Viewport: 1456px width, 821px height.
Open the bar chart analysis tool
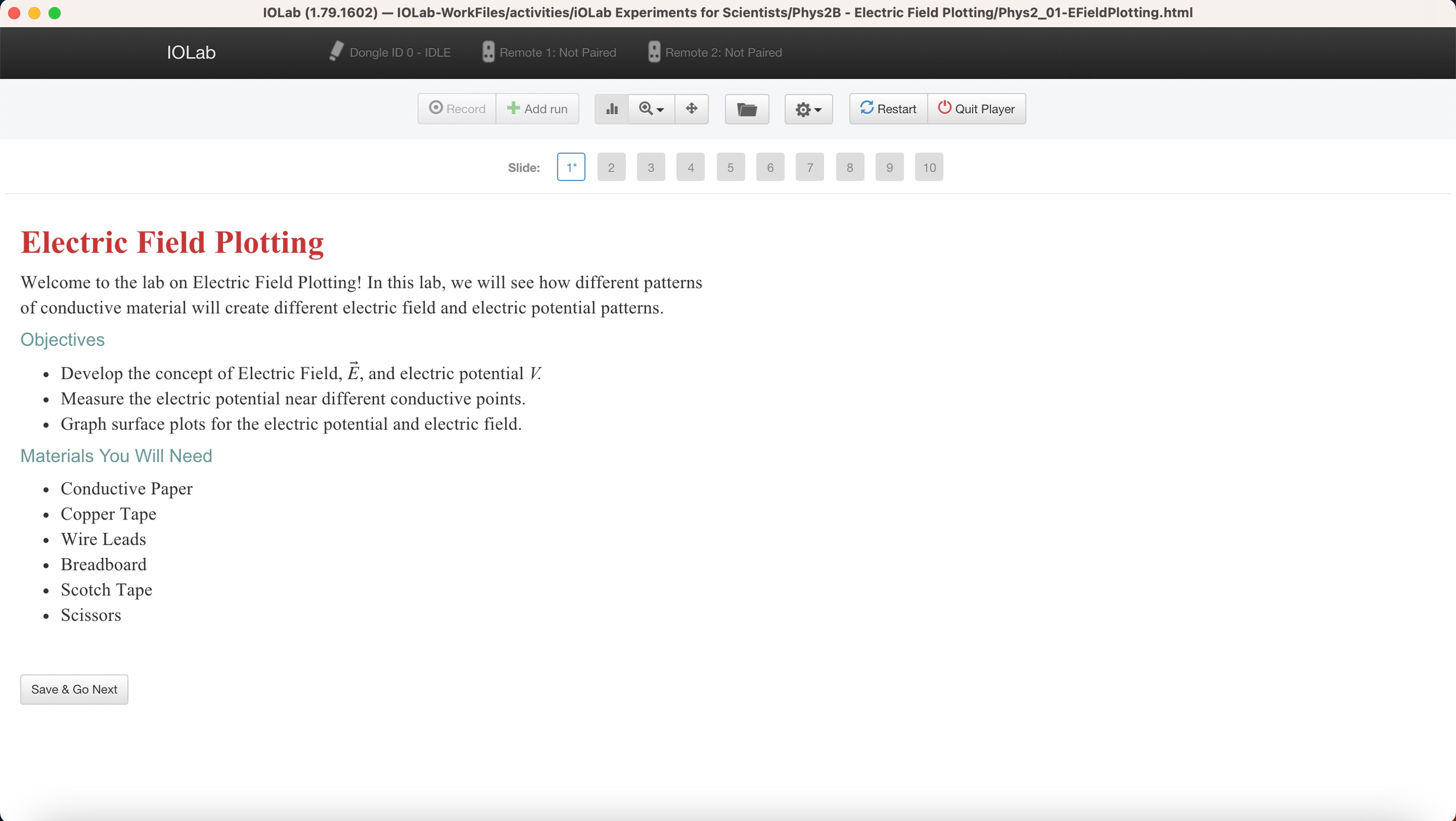612,108
